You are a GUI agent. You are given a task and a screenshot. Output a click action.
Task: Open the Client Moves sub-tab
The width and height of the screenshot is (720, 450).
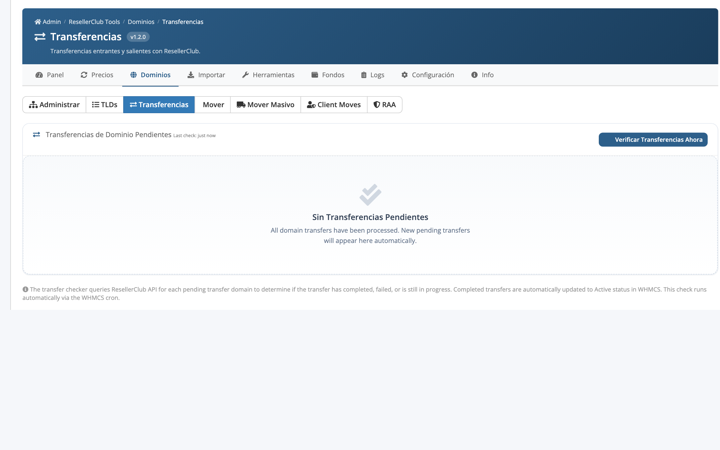click(334, 105)
